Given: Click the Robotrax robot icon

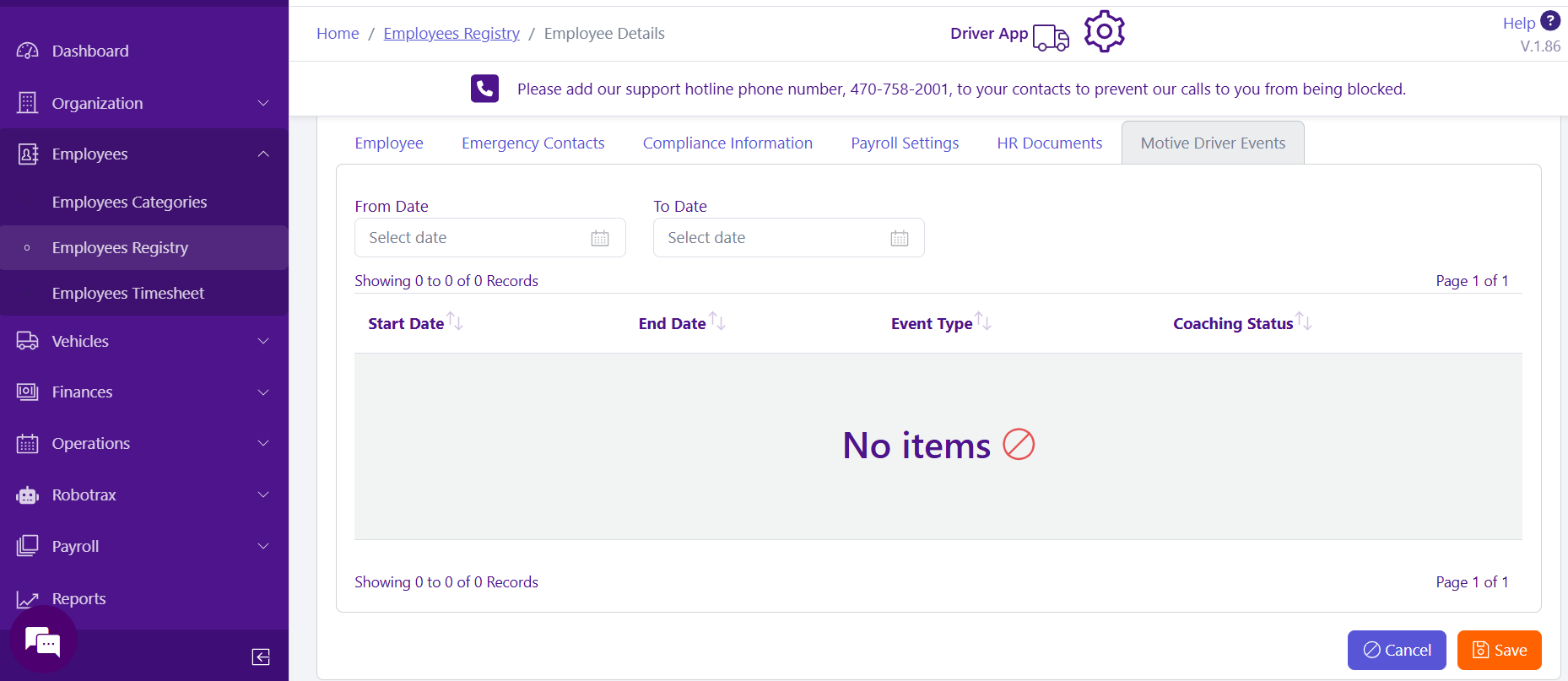Looking at the screenshot, I should (x=28, y=495).
